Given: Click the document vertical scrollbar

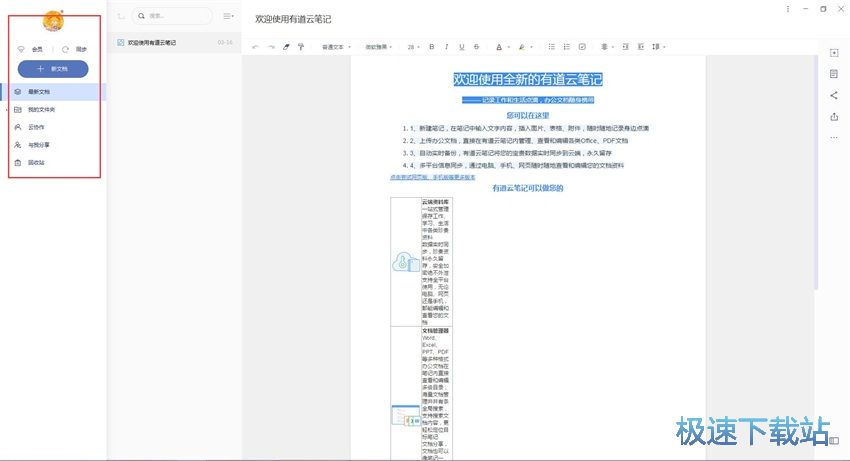Looking at the screenshot, I should [815, 174].
